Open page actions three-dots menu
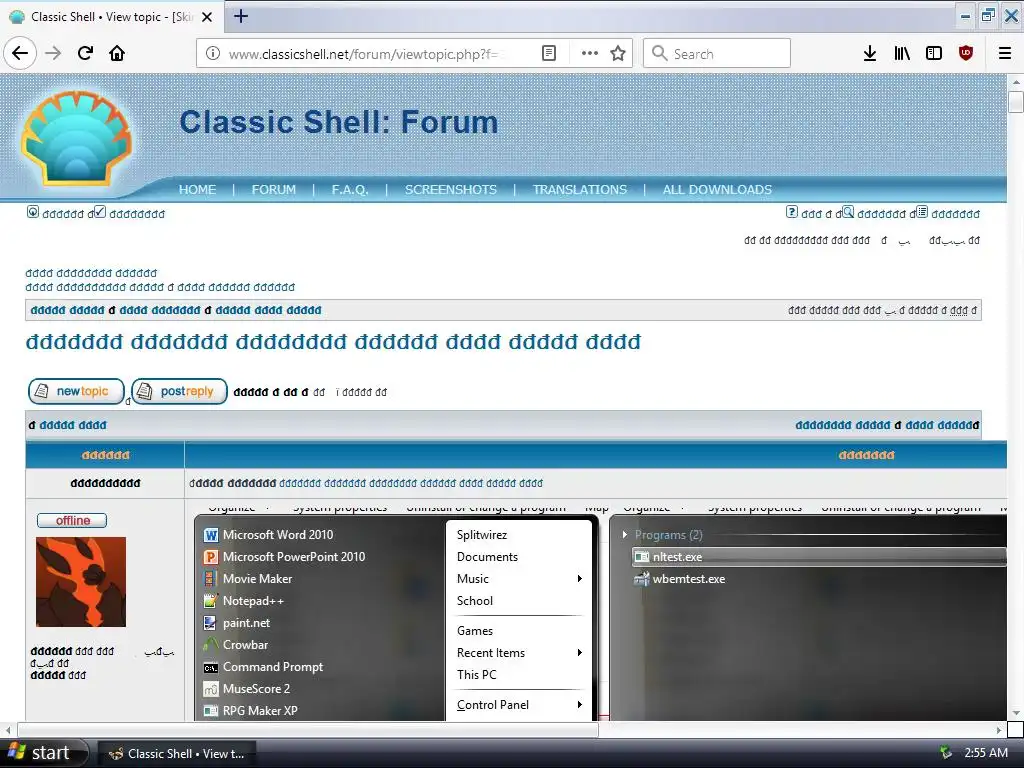 590,54
